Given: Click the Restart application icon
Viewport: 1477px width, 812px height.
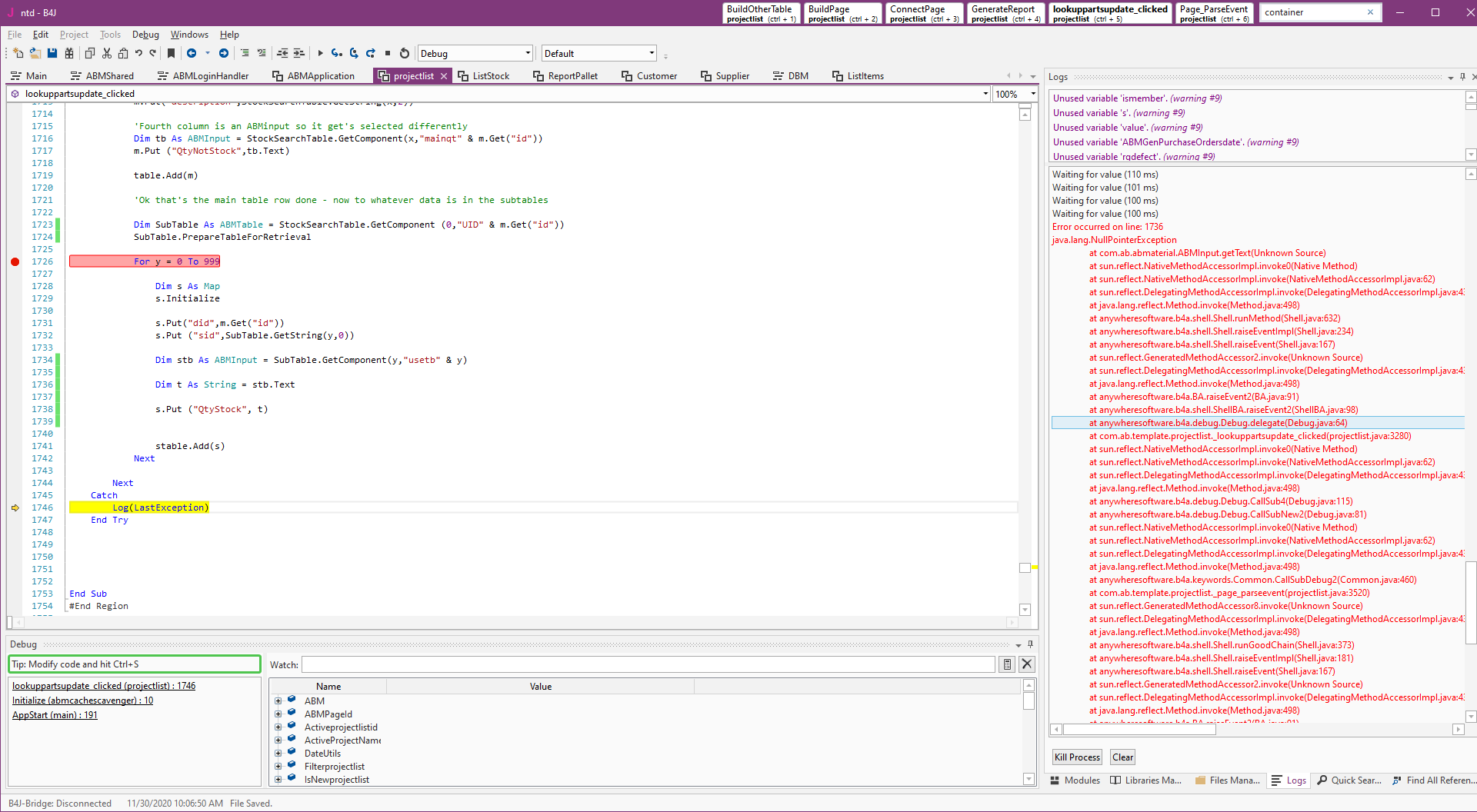Looking at the screenshot, I should [403, 53].
